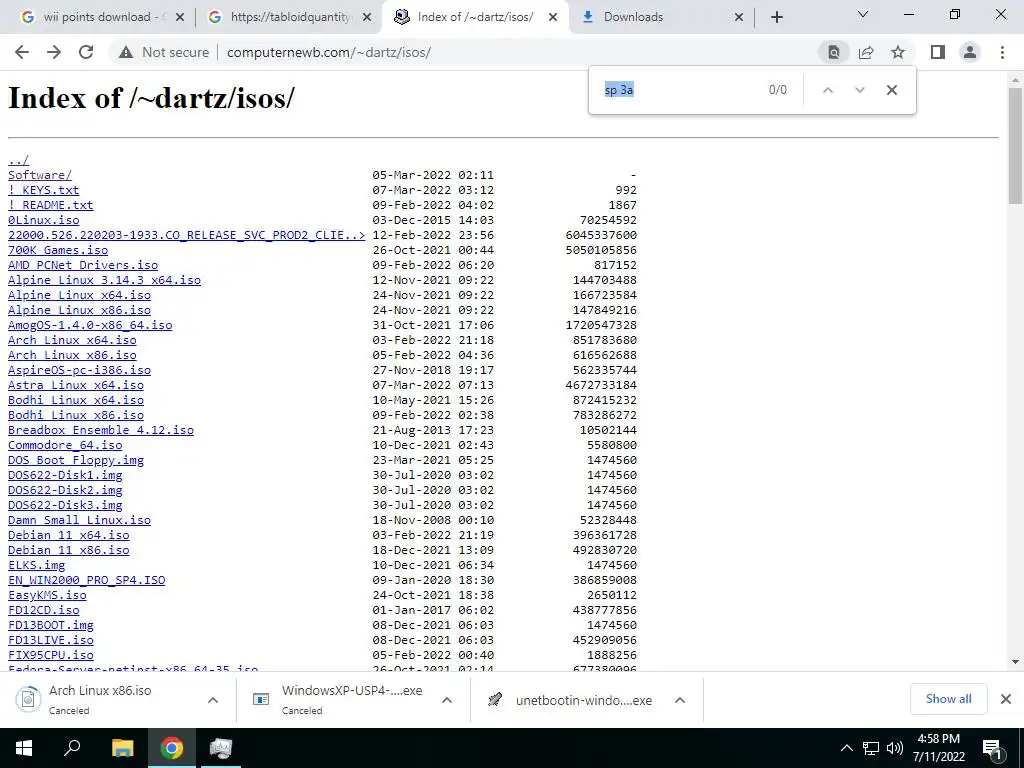Download DOS Boot Floppy.img

coord(76,460)
